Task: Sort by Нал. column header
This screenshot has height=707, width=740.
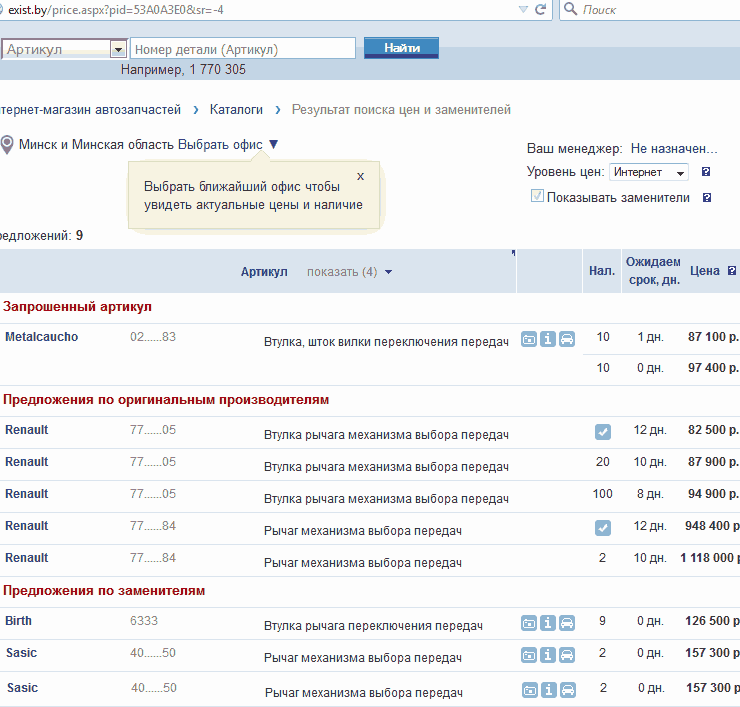Action: point(602,271)
